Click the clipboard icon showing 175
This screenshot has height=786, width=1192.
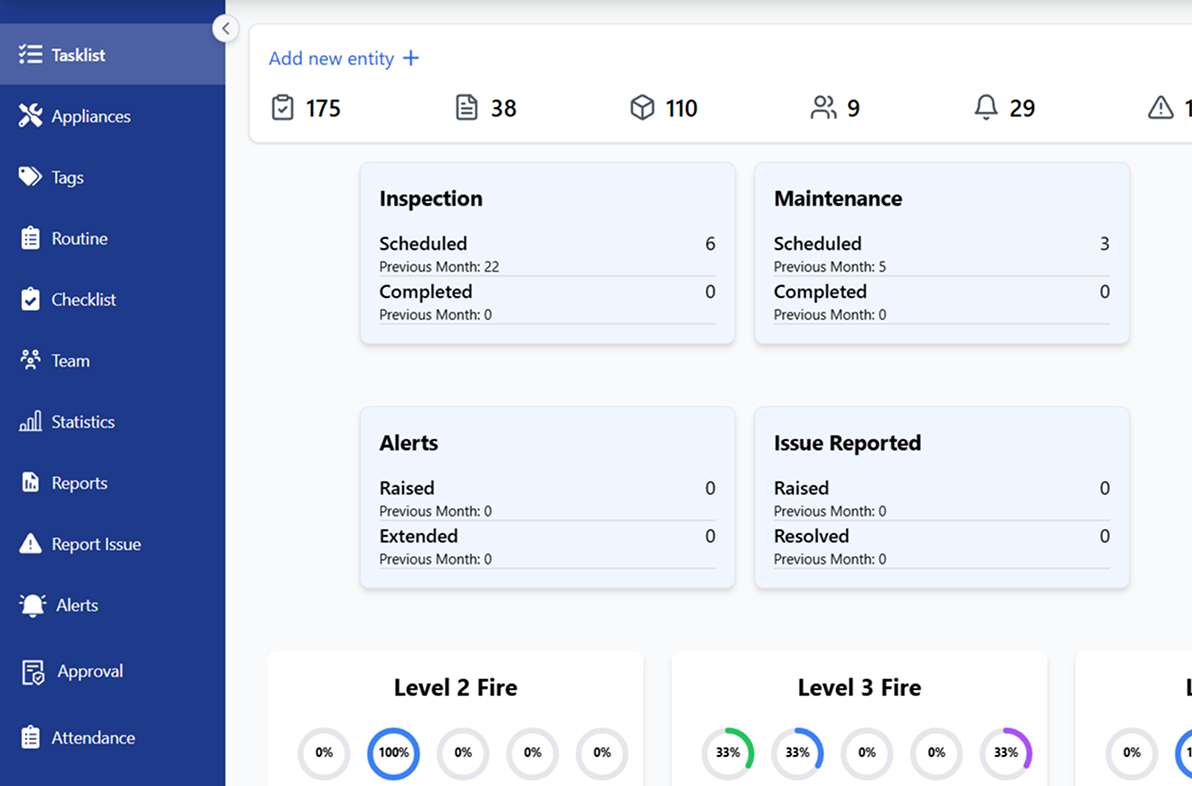(283, 108)
